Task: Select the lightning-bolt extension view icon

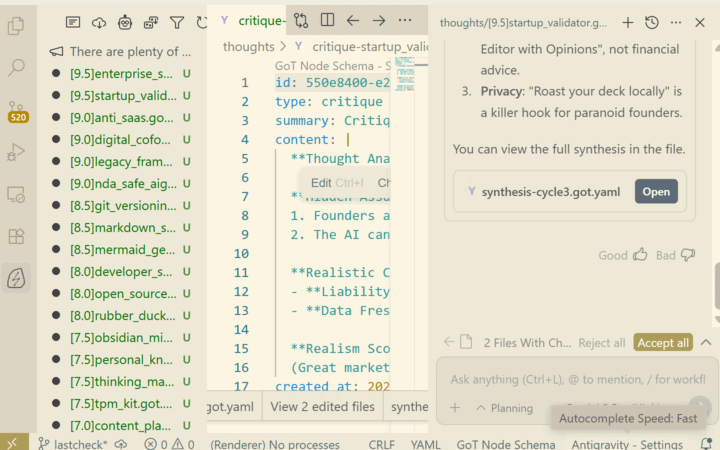Action: (17, 278)
